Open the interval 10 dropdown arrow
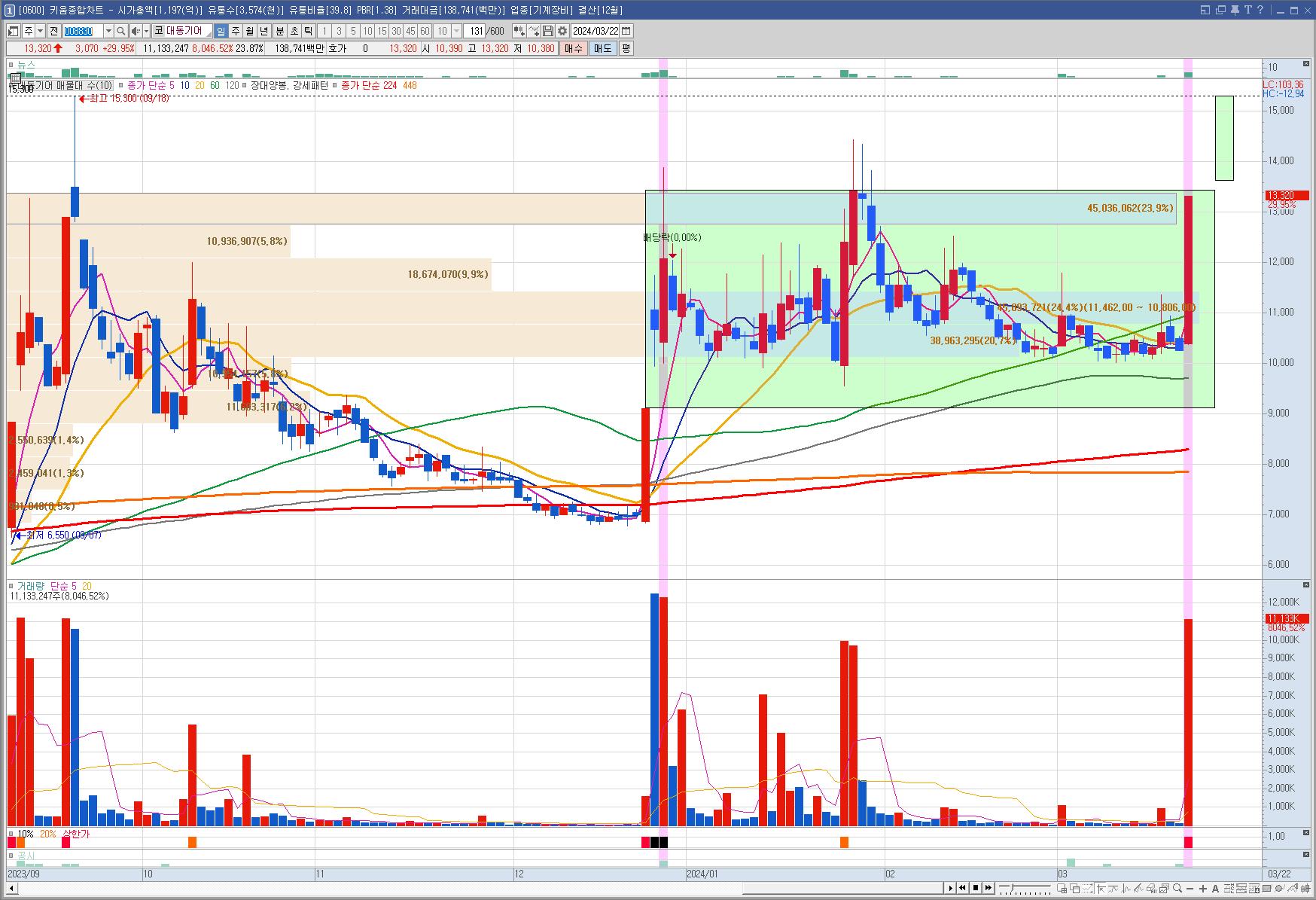Viewport: 1316px width, 900px height. point(456,31)
